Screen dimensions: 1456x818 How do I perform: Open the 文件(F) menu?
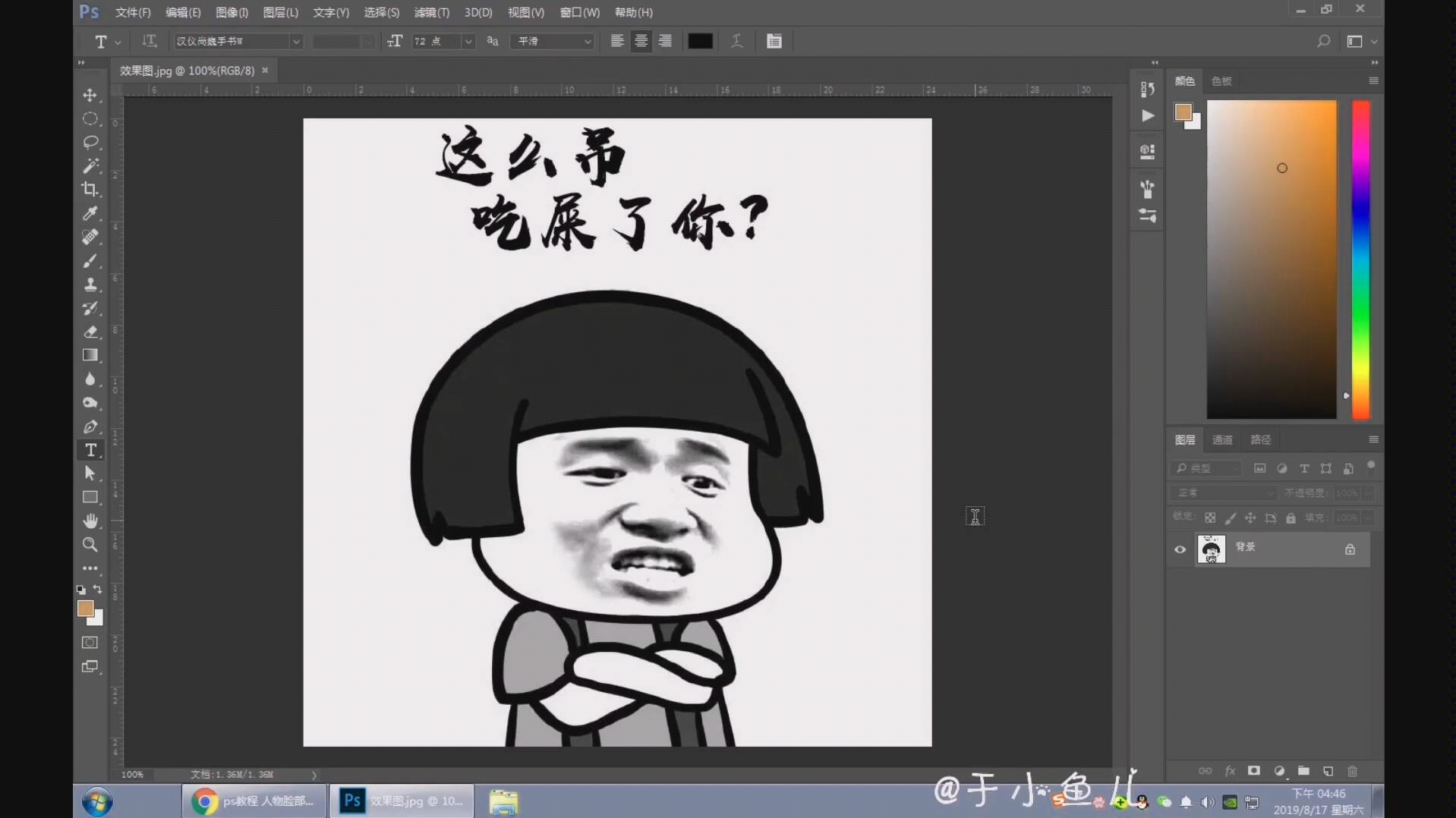[133, 12]
